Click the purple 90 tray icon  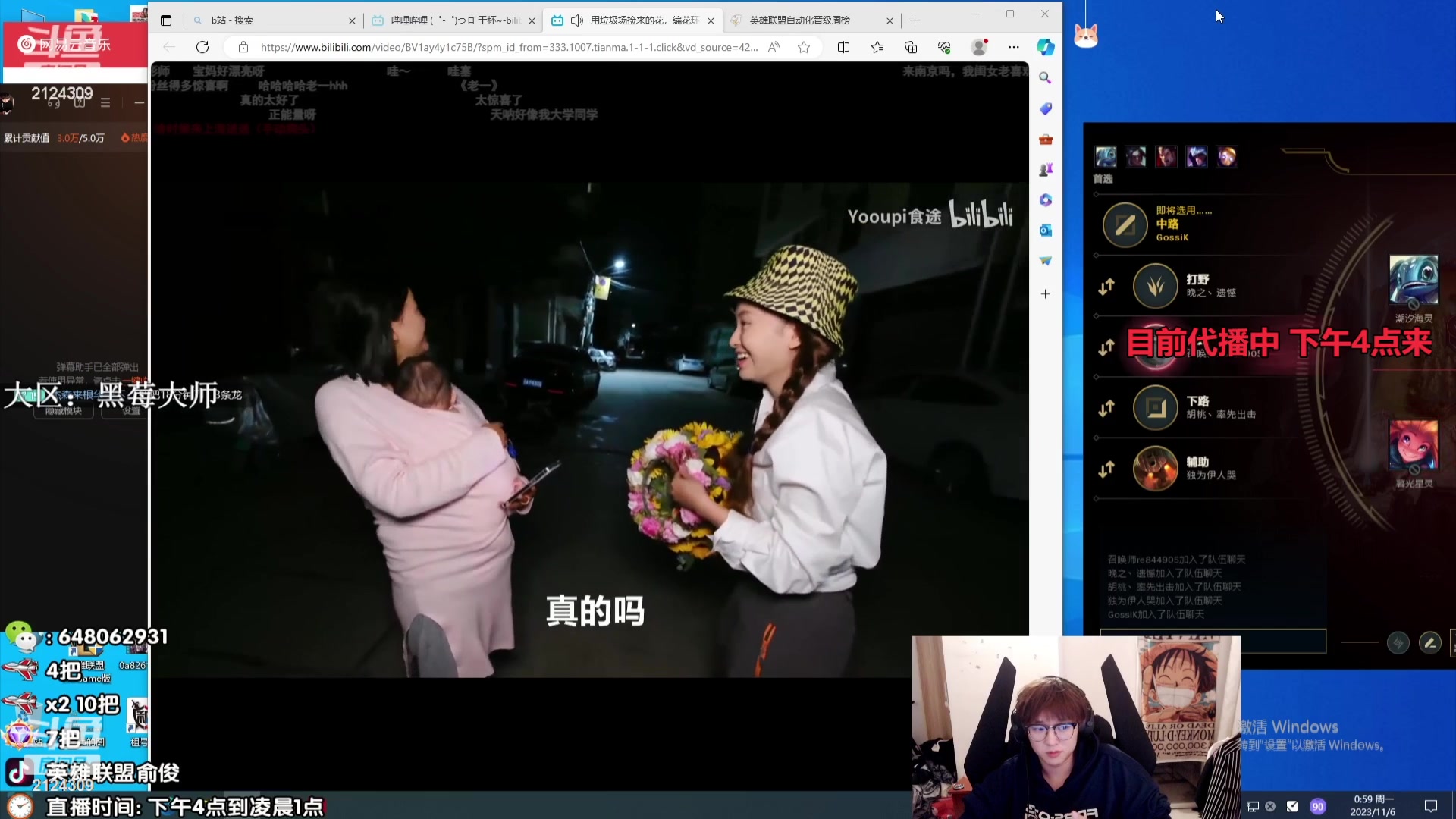pyautogui.click(x=1318, y=806)
